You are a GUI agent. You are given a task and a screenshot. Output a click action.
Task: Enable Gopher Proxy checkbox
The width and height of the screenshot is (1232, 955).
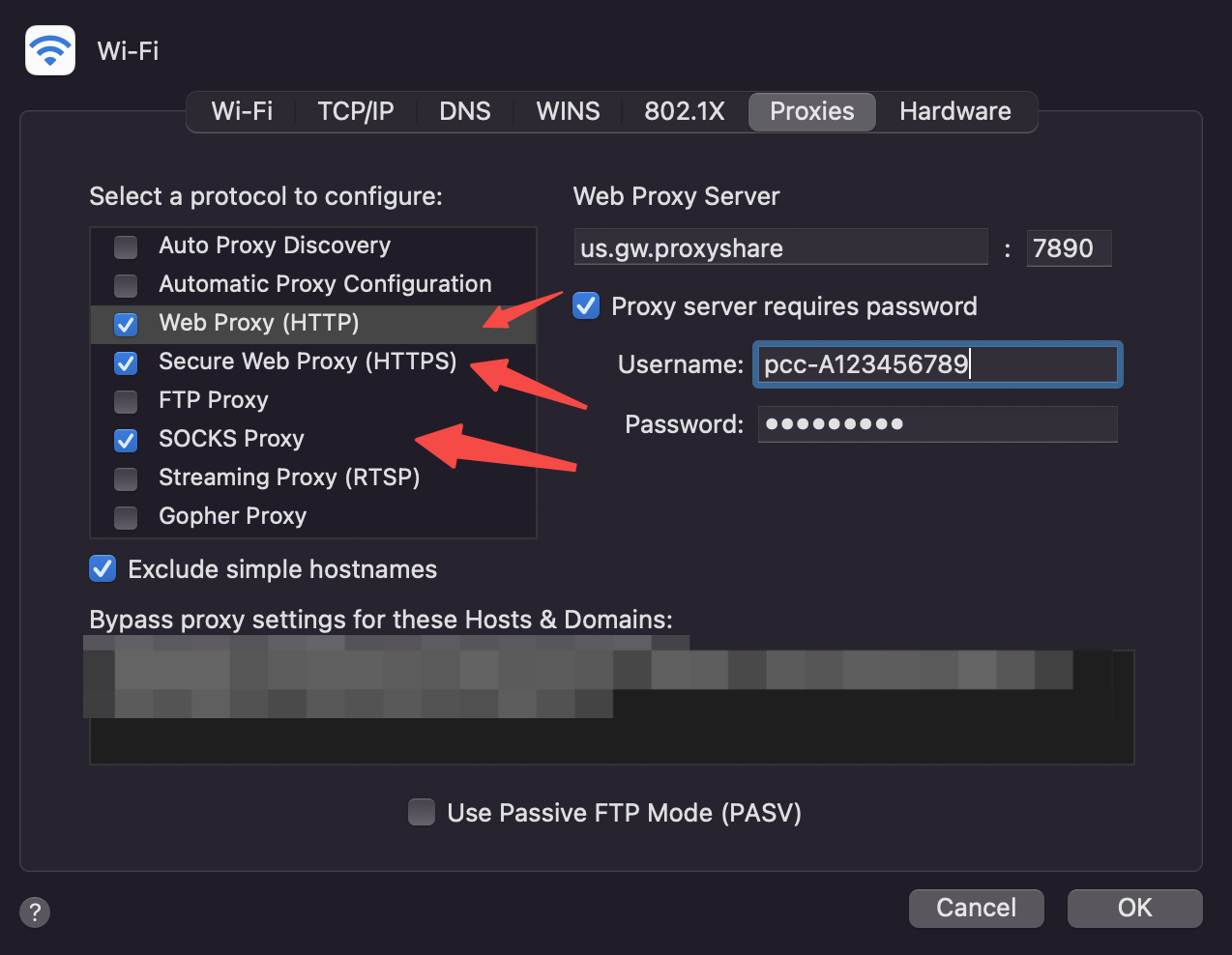point(126,517)
